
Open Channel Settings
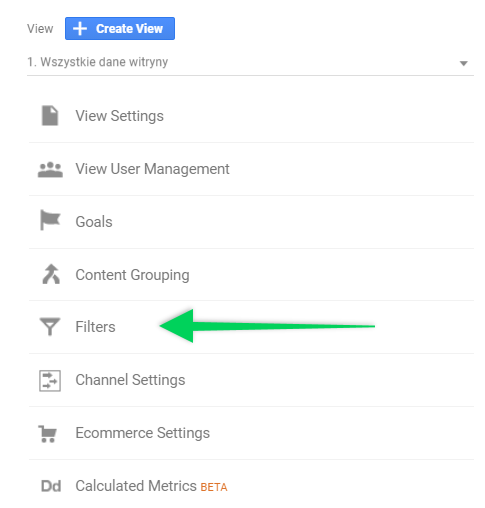[x=130, y=380]
